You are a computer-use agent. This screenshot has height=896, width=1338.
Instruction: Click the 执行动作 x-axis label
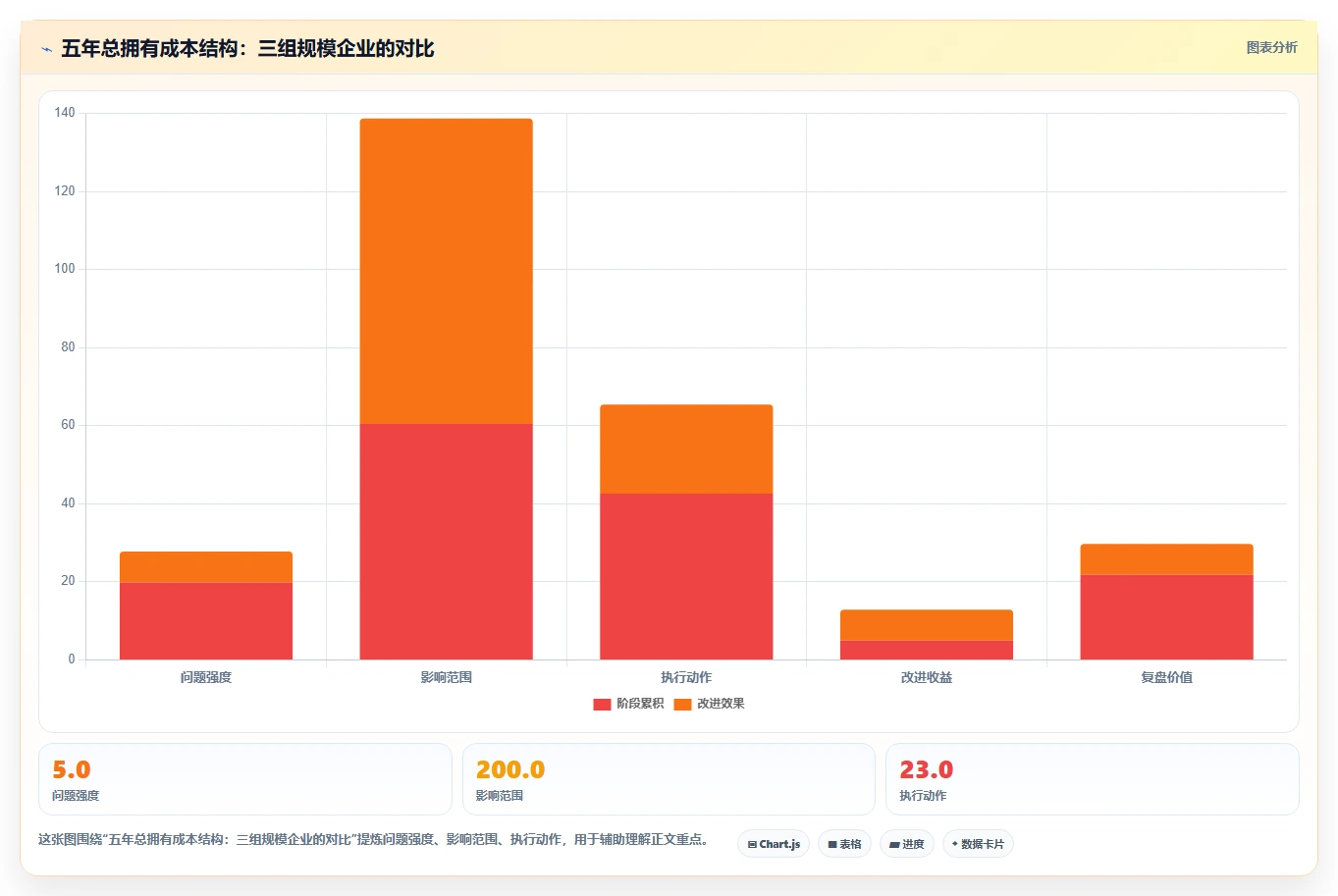click(686, 677)
